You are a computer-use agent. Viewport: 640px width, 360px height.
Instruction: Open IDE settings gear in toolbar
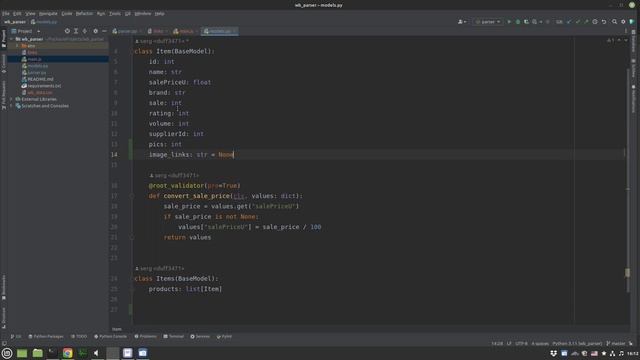tap(623, 22)
